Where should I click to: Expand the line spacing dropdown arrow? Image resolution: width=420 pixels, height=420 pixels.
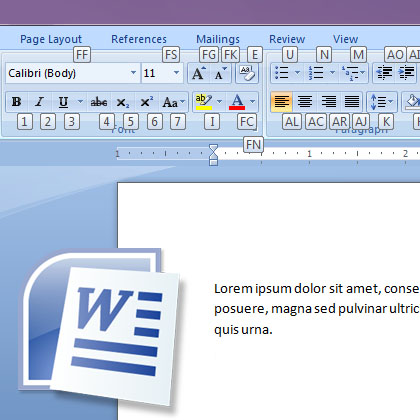click(x=391, y=101)
